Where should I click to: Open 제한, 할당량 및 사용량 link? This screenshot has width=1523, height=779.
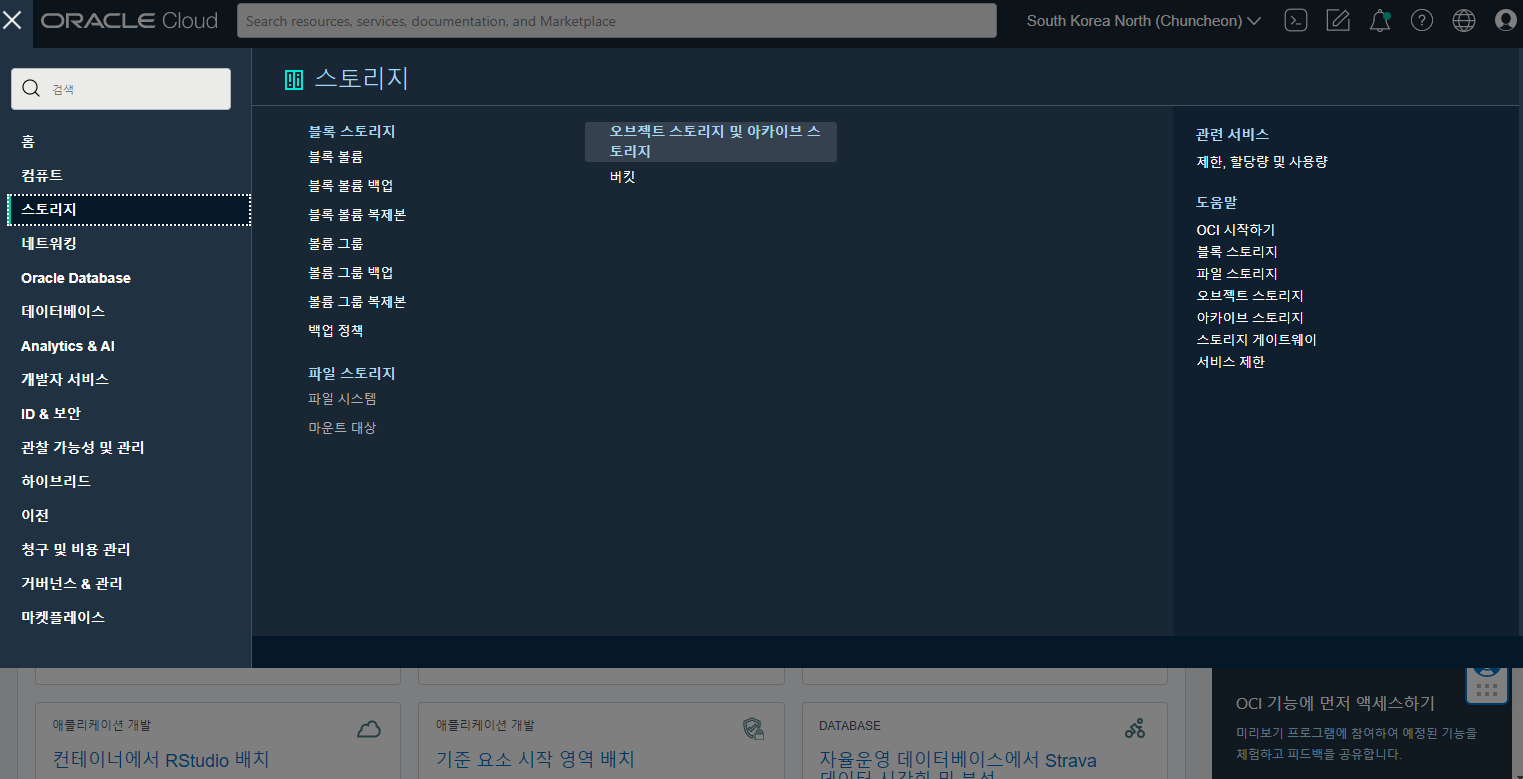pyautogui.click(x=1262, y=161)
